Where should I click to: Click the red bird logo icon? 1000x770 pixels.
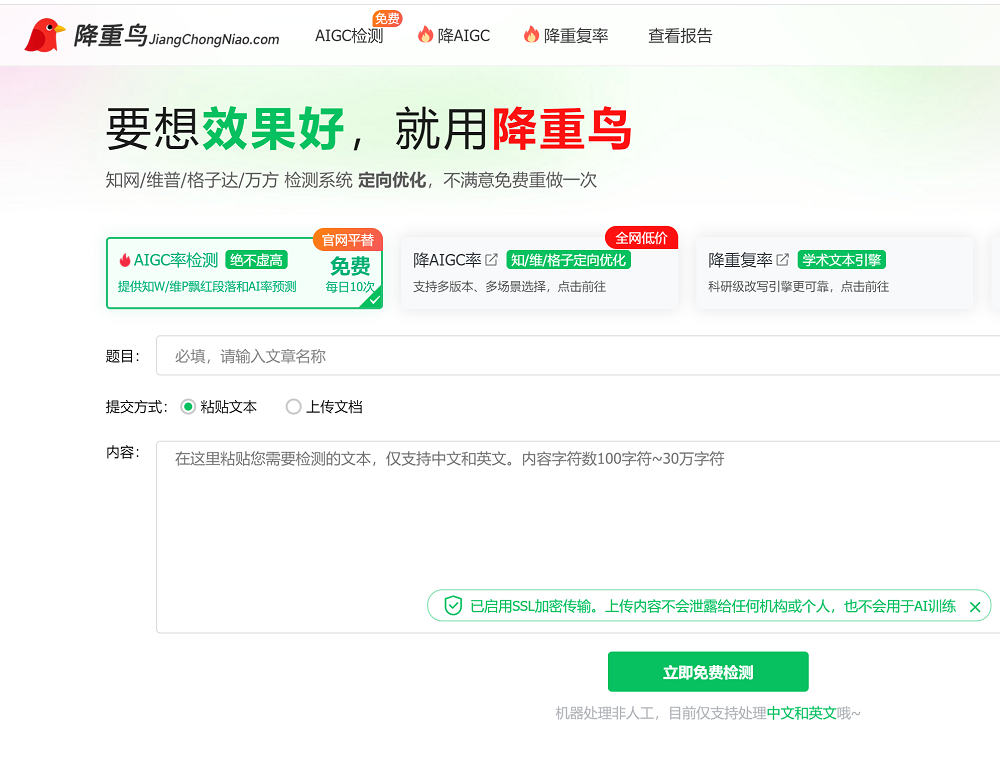coord(45,35)
